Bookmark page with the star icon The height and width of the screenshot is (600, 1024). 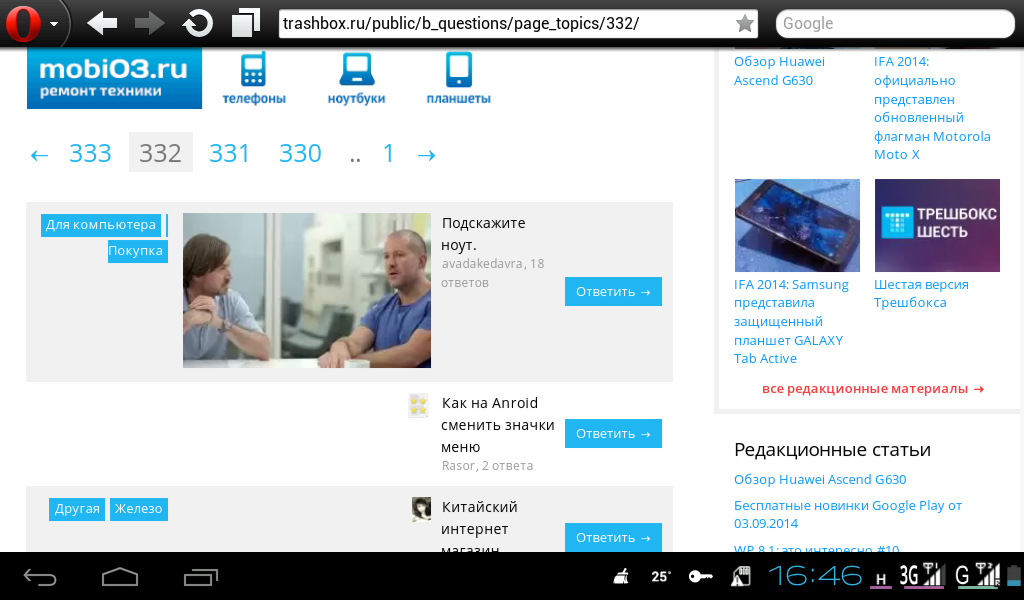(x=744, y=24)
